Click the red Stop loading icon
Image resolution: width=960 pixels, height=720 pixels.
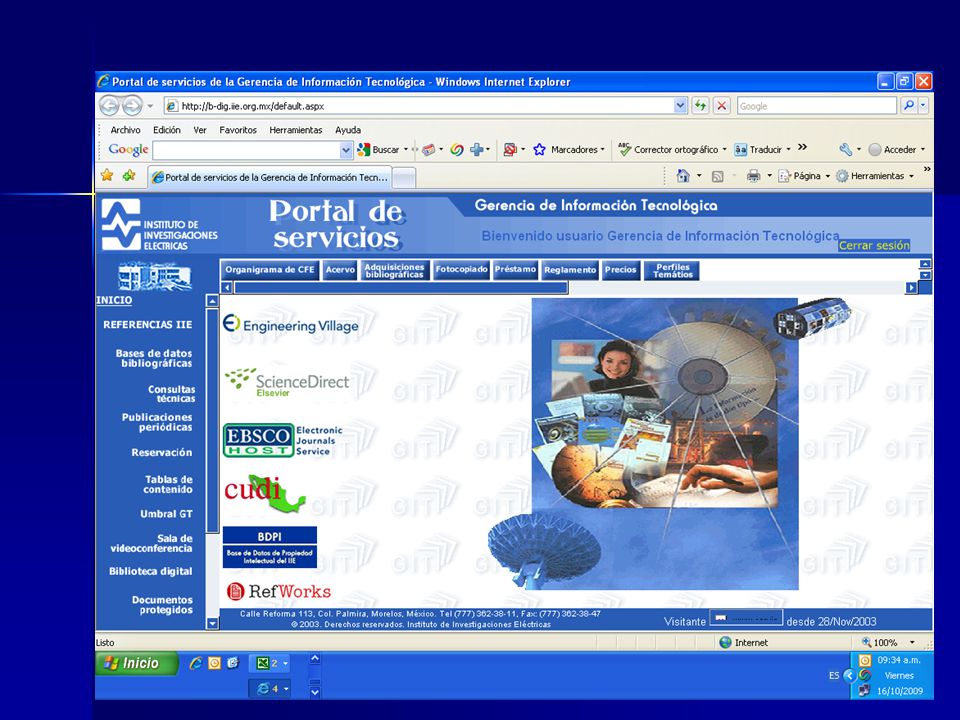(722, 105)
